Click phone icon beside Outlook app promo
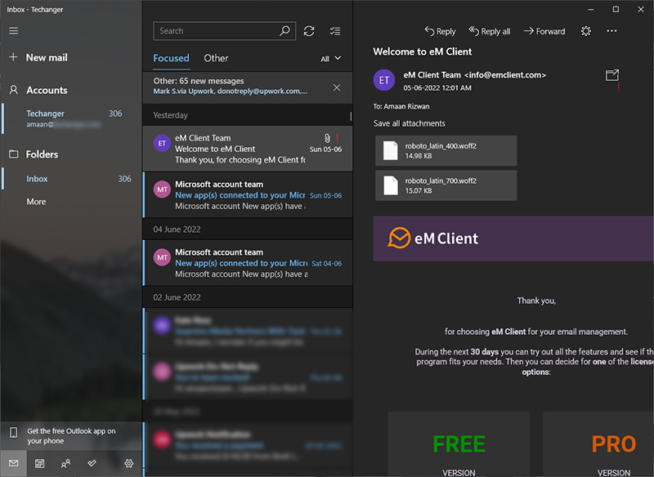Screen dimensions: 654x477 pyautogui.click(x=13, y=432)
